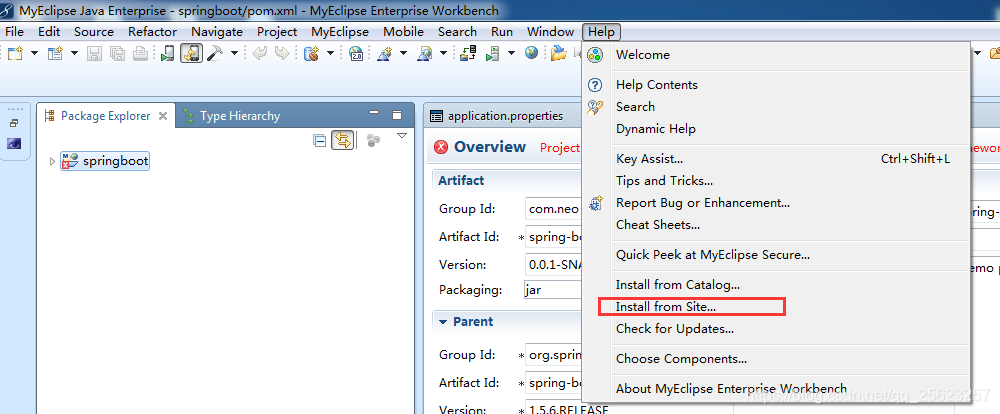
Task: Choose Install from Catalog... entry
Action: pyautogui.click(x=776, y=285)
